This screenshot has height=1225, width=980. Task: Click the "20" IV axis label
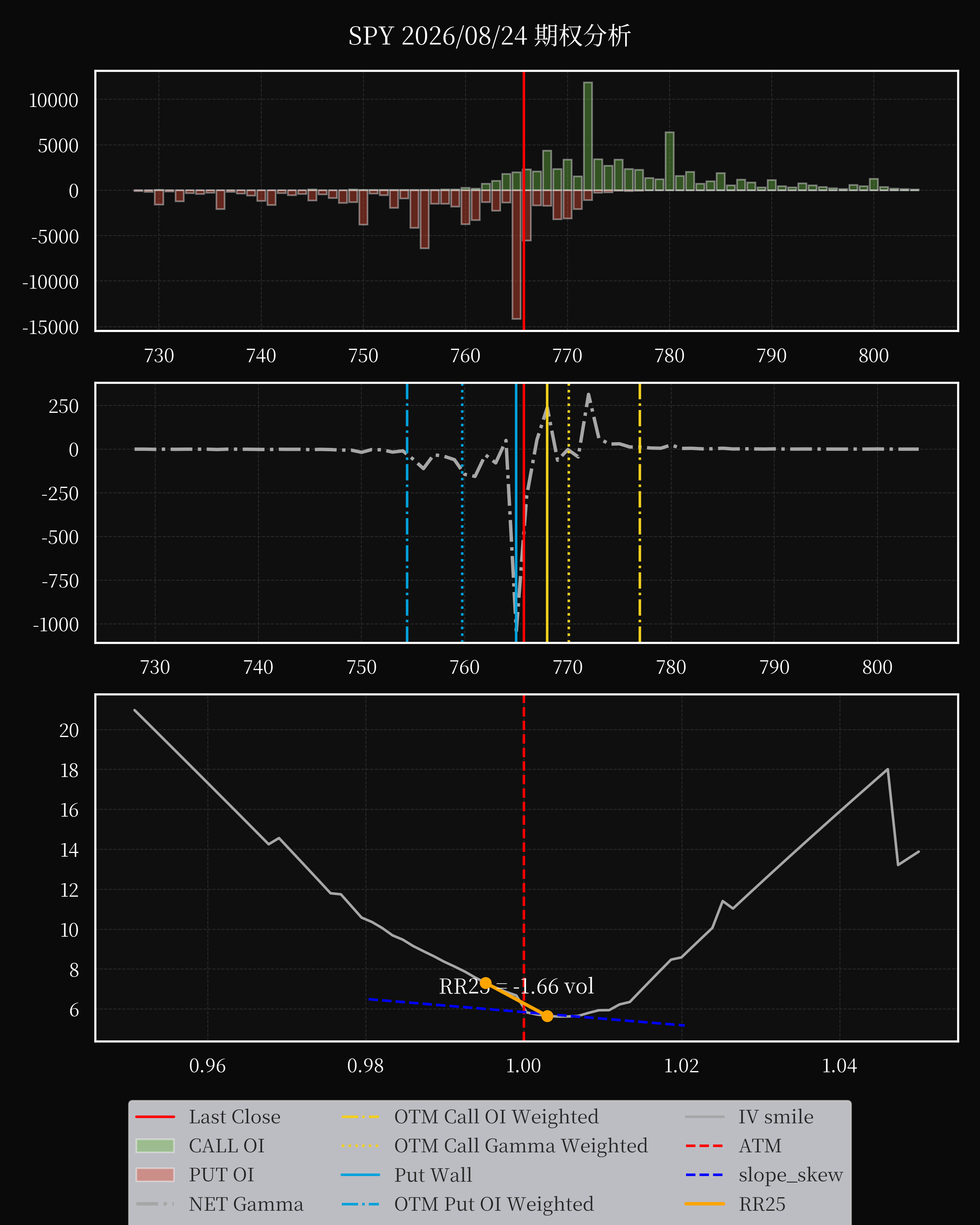[69, 730]
